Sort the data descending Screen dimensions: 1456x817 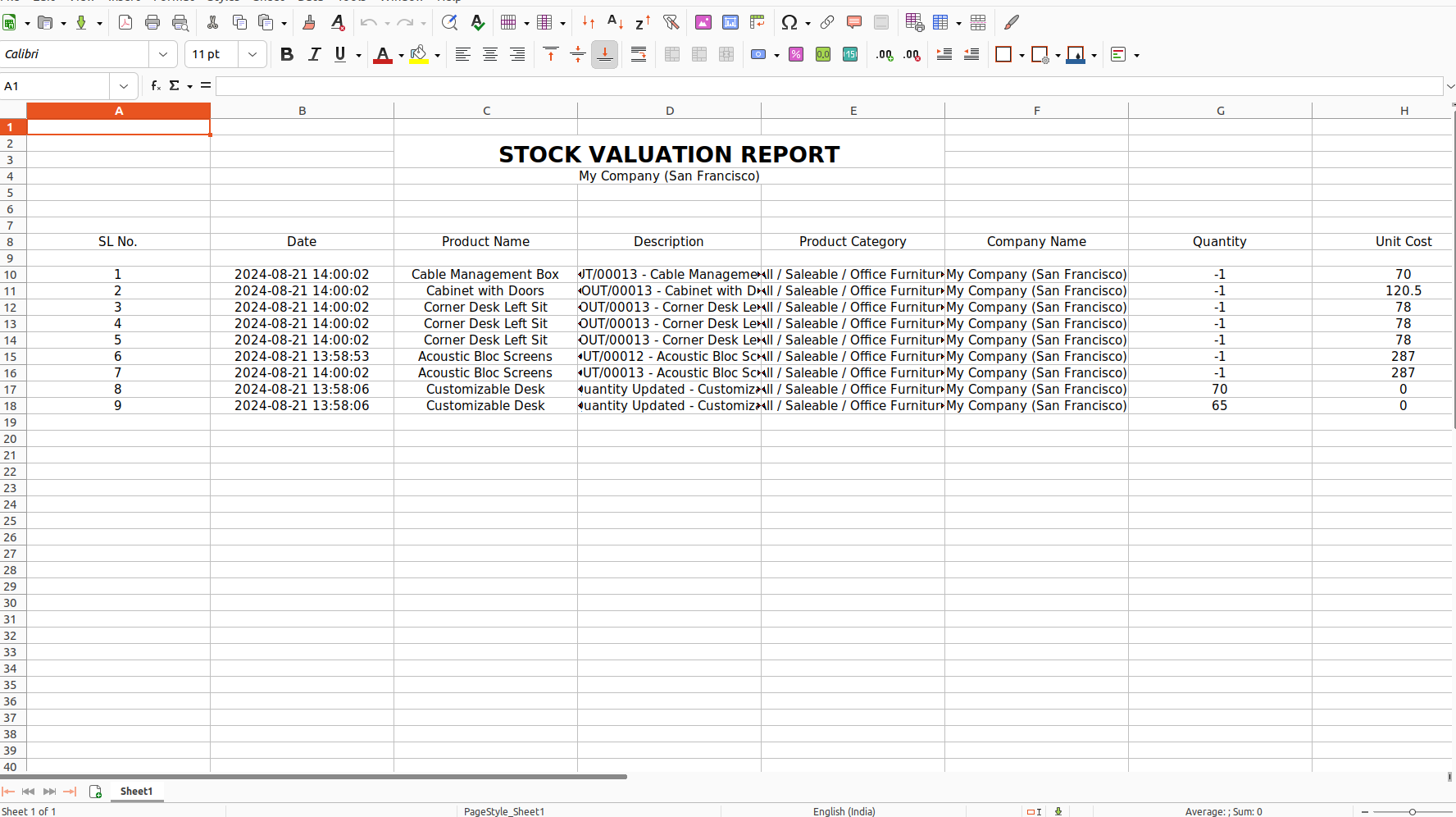(643, 22)
